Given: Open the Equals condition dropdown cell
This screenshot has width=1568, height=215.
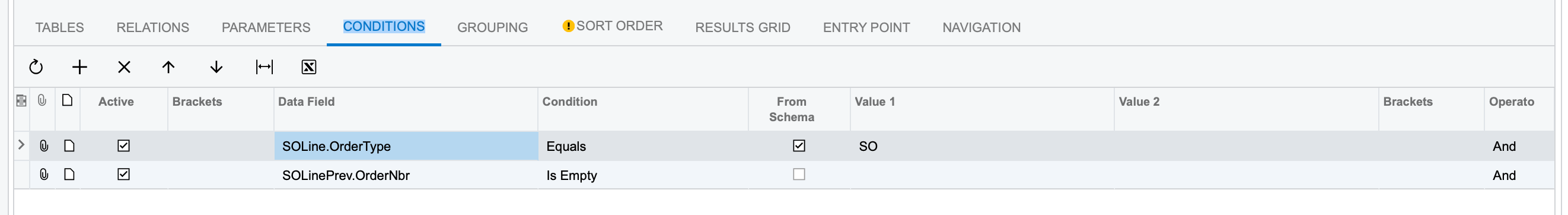Looking at the screenshot, I should point(643,146).
